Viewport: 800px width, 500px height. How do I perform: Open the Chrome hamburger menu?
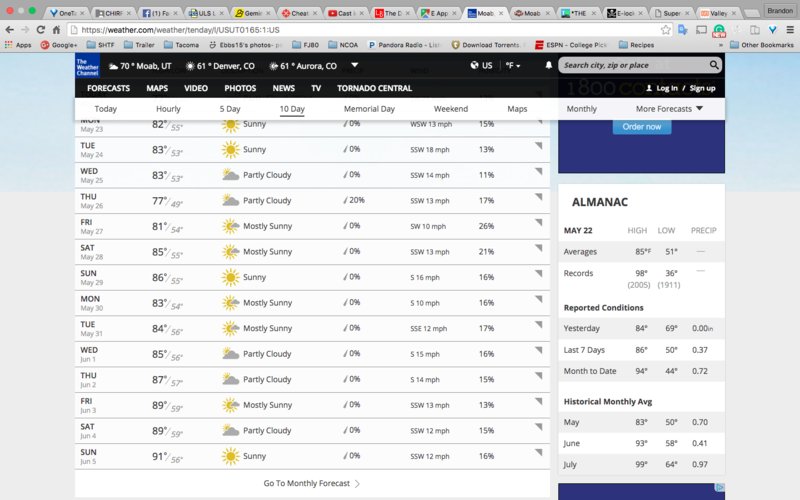[790, 30]
